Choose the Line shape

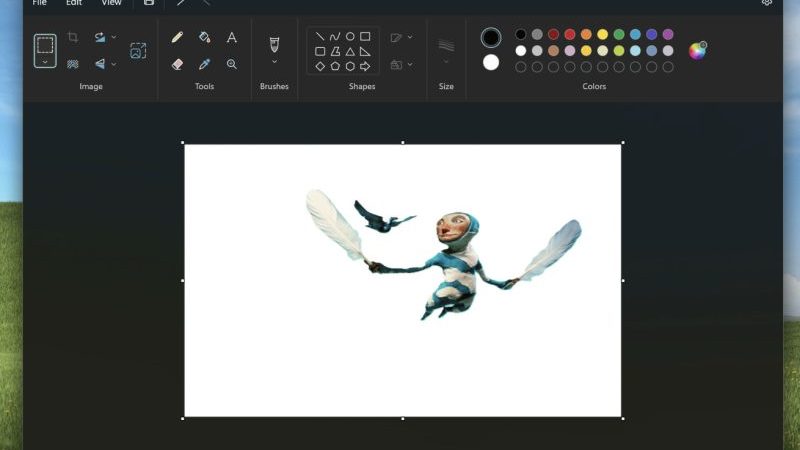[320, 36]
